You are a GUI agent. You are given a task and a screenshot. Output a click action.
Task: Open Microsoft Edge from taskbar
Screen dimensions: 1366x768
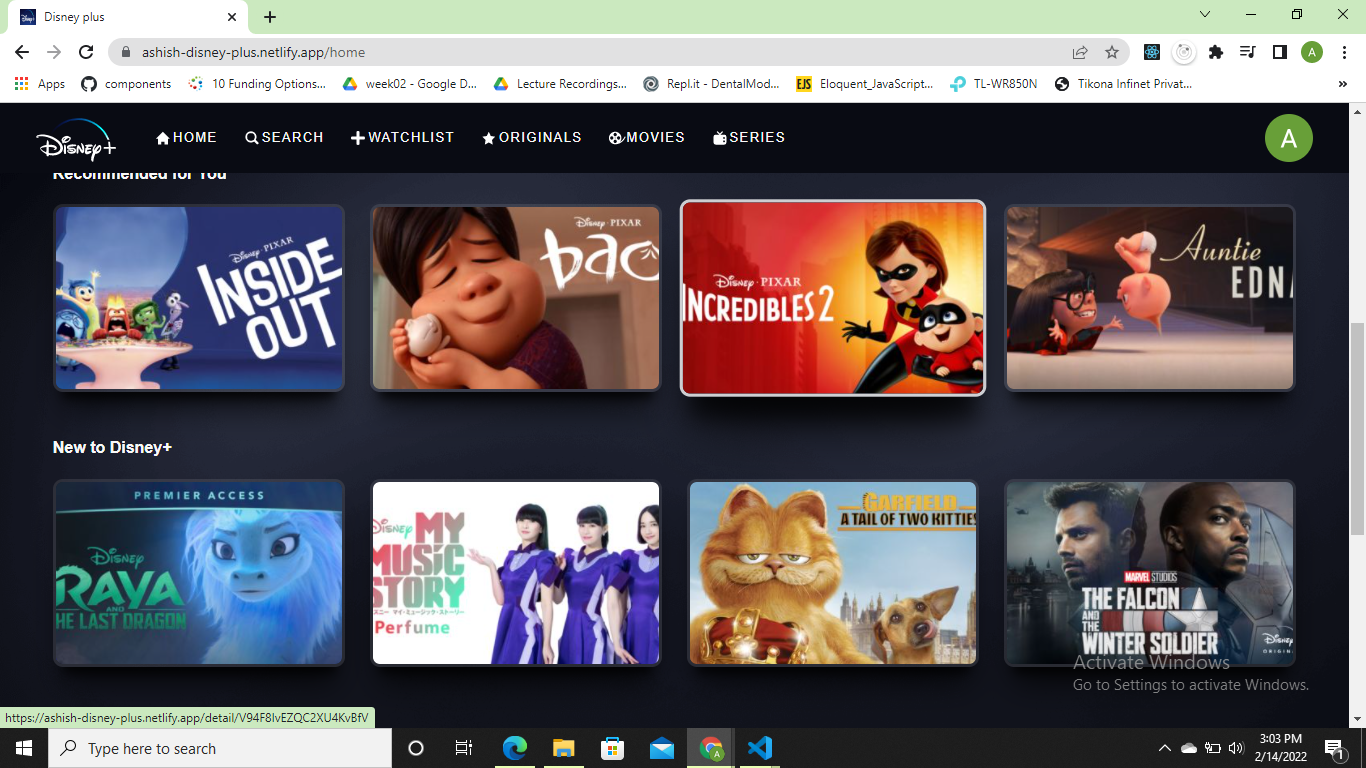pos(514,748)
